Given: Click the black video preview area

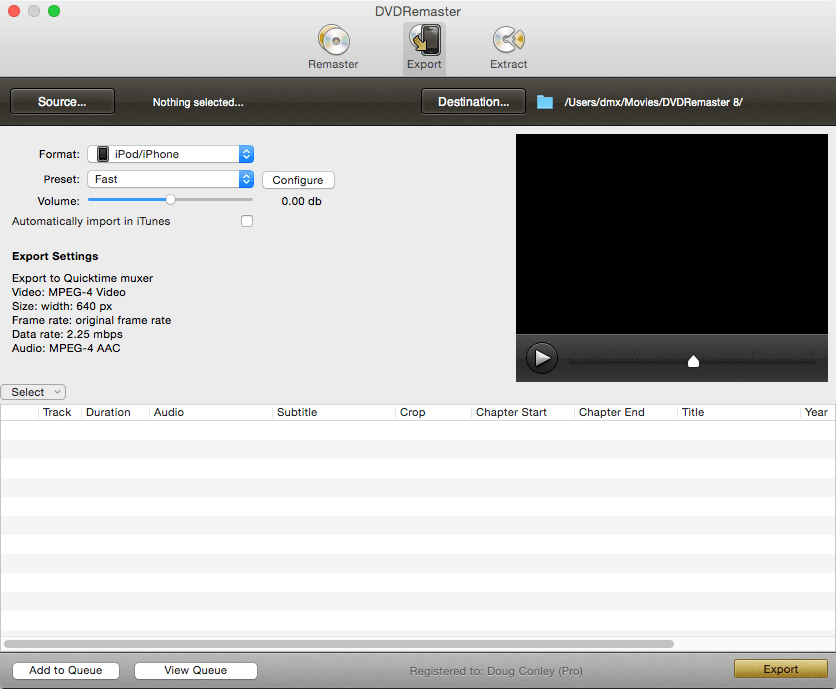Looking at the screenshot, I should [x=672, y=234].
